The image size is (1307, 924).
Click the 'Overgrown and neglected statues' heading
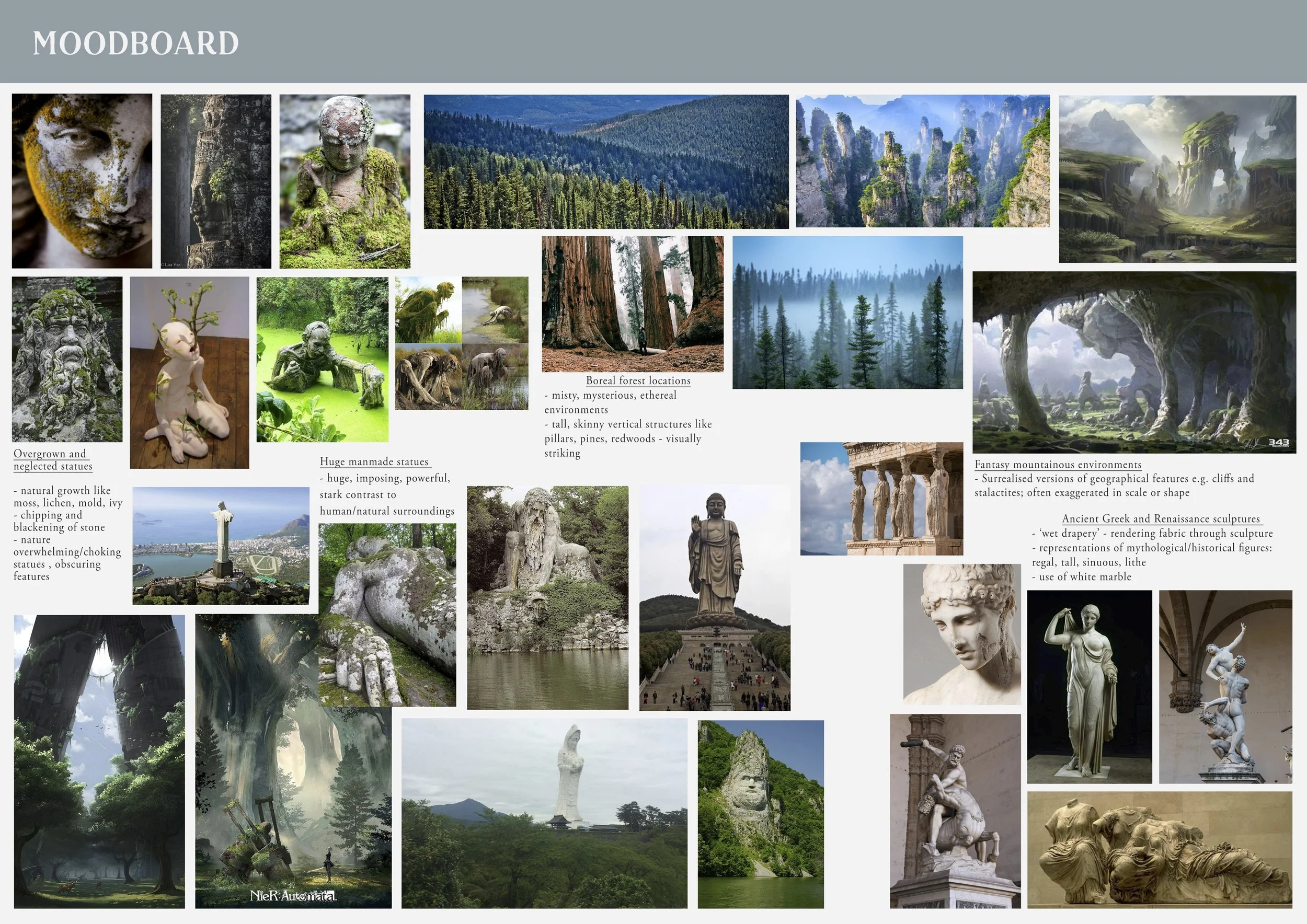[x=52, y=460]
